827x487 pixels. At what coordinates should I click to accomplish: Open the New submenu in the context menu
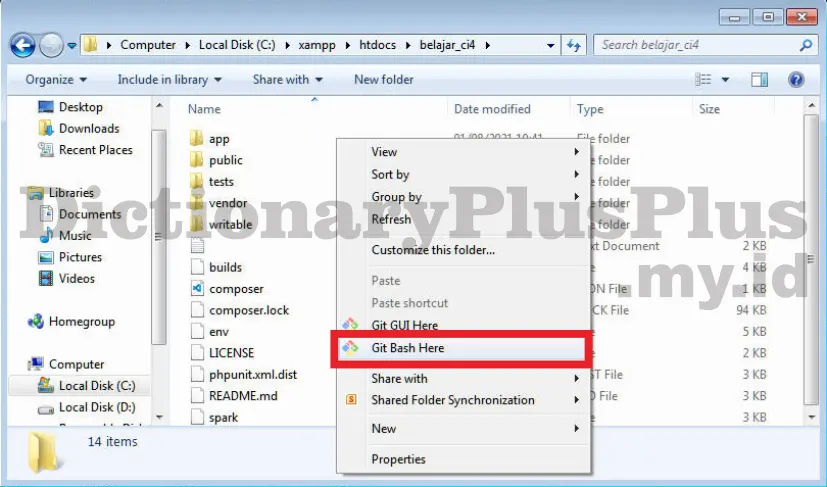point(463,429)
